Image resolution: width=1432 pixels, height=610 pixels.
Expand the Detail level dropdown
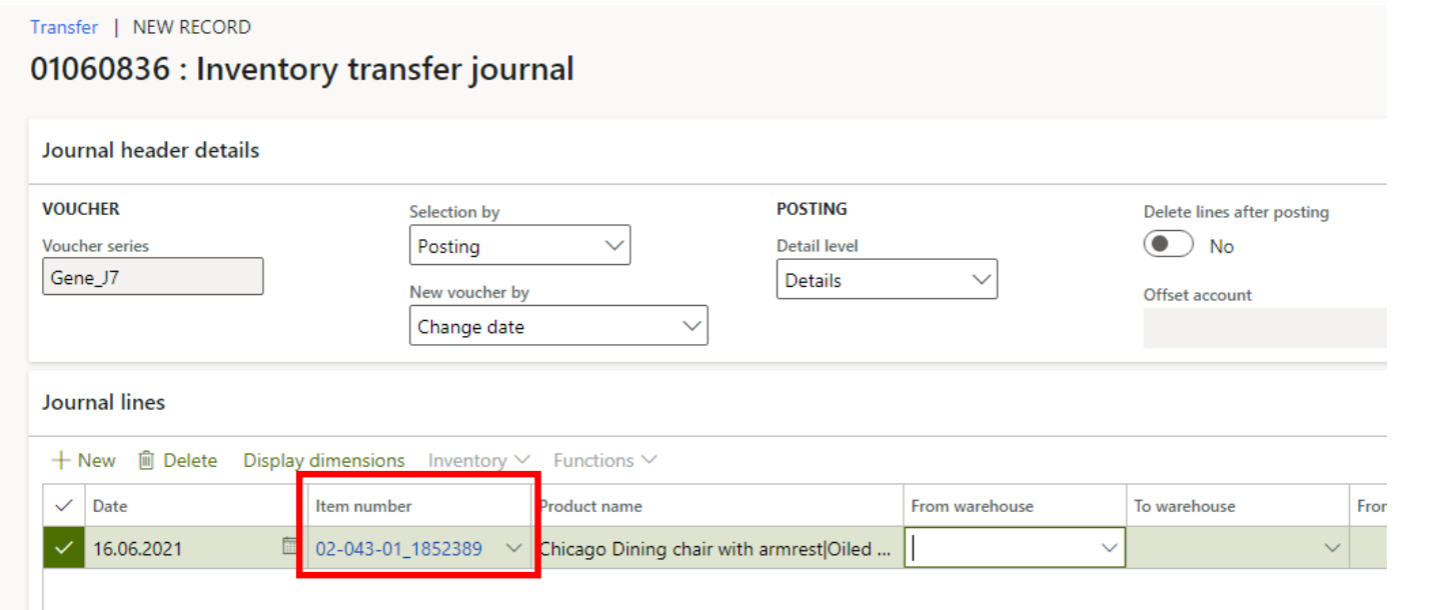[980, 280]
